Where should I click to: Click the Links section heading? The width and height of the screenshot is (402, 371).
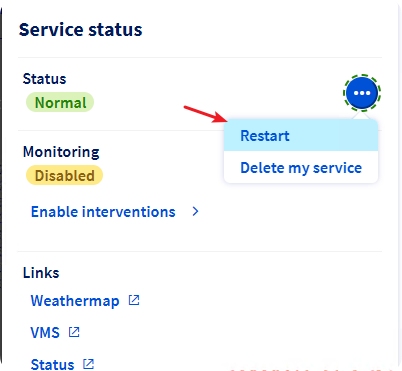[41, 273]
